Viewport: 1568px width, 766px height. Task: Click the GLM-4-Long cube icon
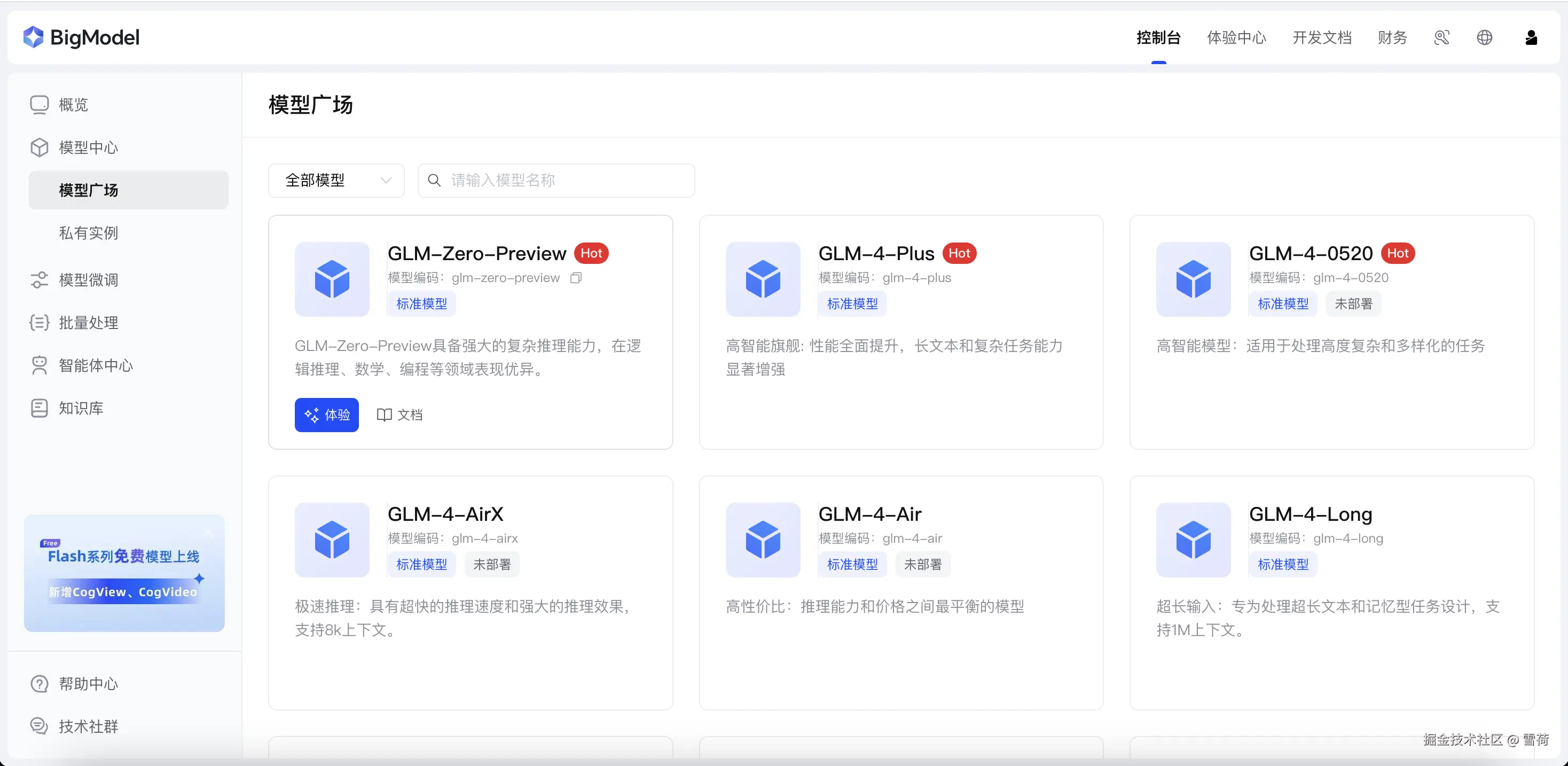(x=1193, y=540)
